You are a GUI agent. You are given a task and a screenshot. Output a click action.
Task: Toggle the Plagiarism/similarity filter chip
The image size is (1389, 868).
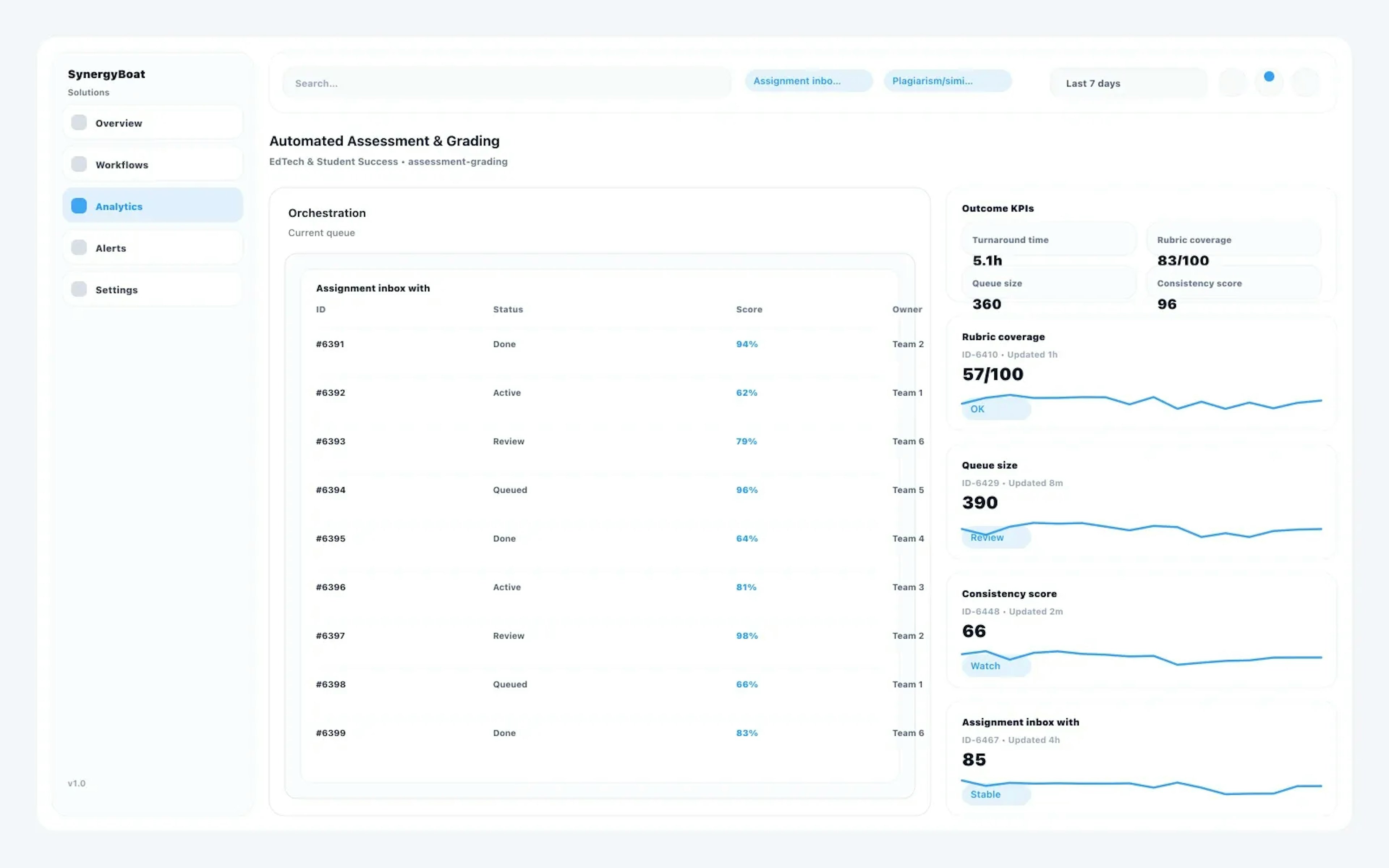pos(948,80)
